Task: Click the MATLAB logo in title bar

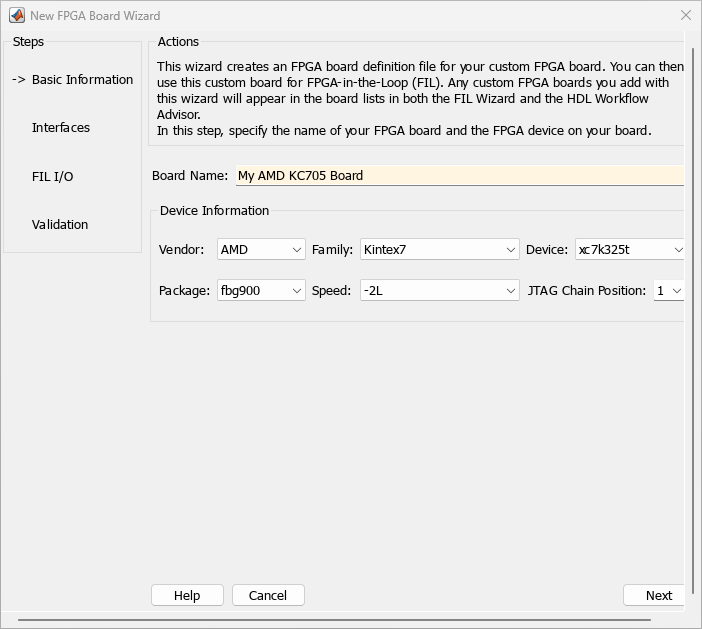Action: tap(17, 16)
